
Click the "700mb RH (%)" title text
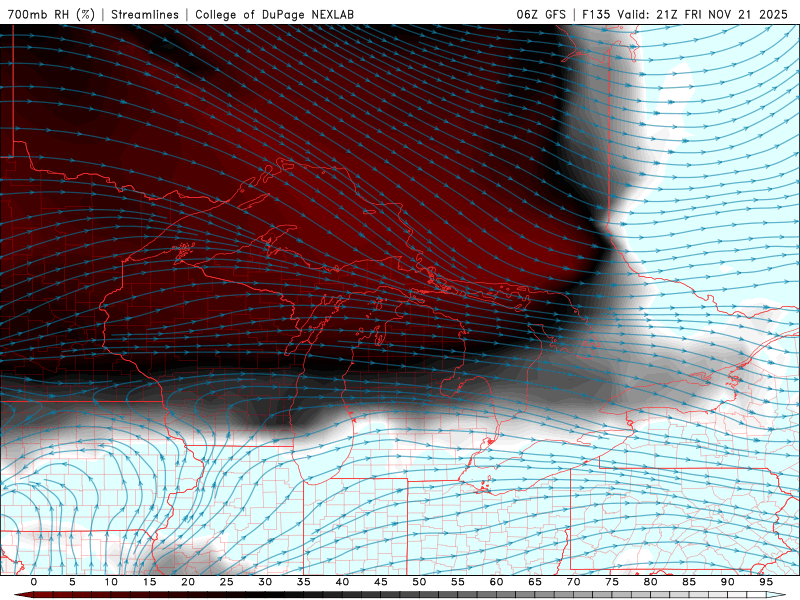point(51,14)
